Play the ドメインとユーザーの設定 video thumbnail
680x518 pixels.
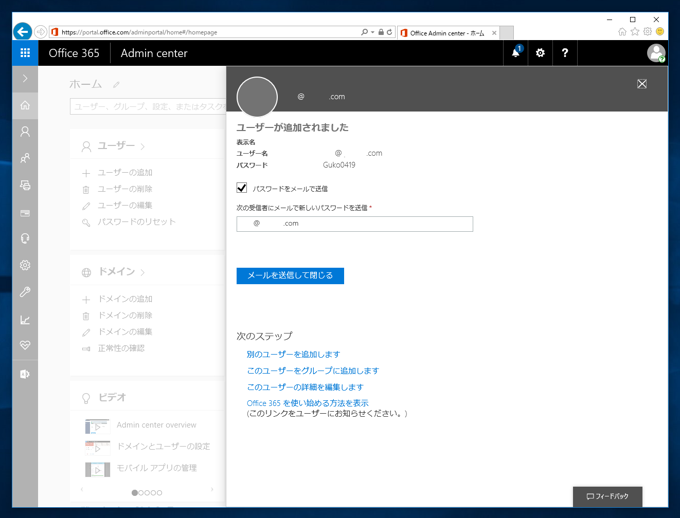coord(97,448)
